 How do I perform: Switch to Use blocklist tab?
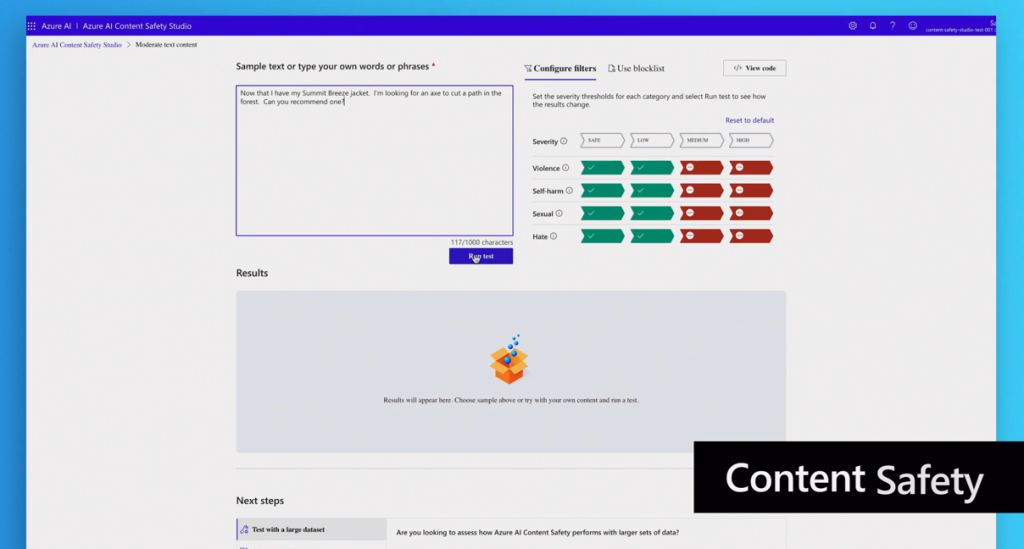point(636,69)
